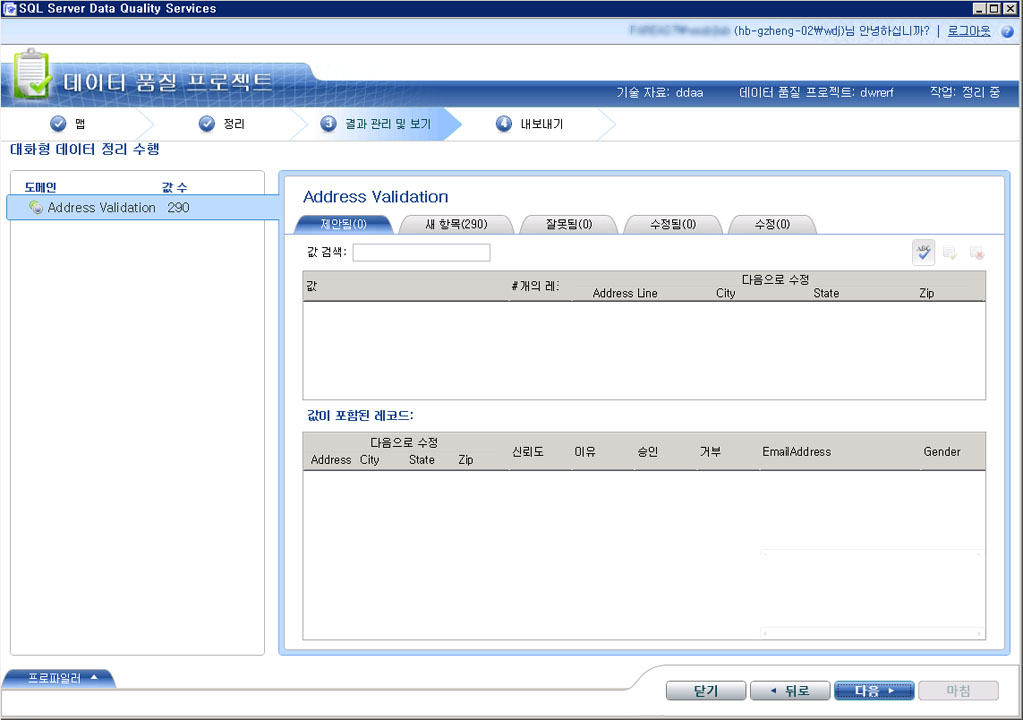
Task: Click the 승인 column header
Action: click(648, 451)
